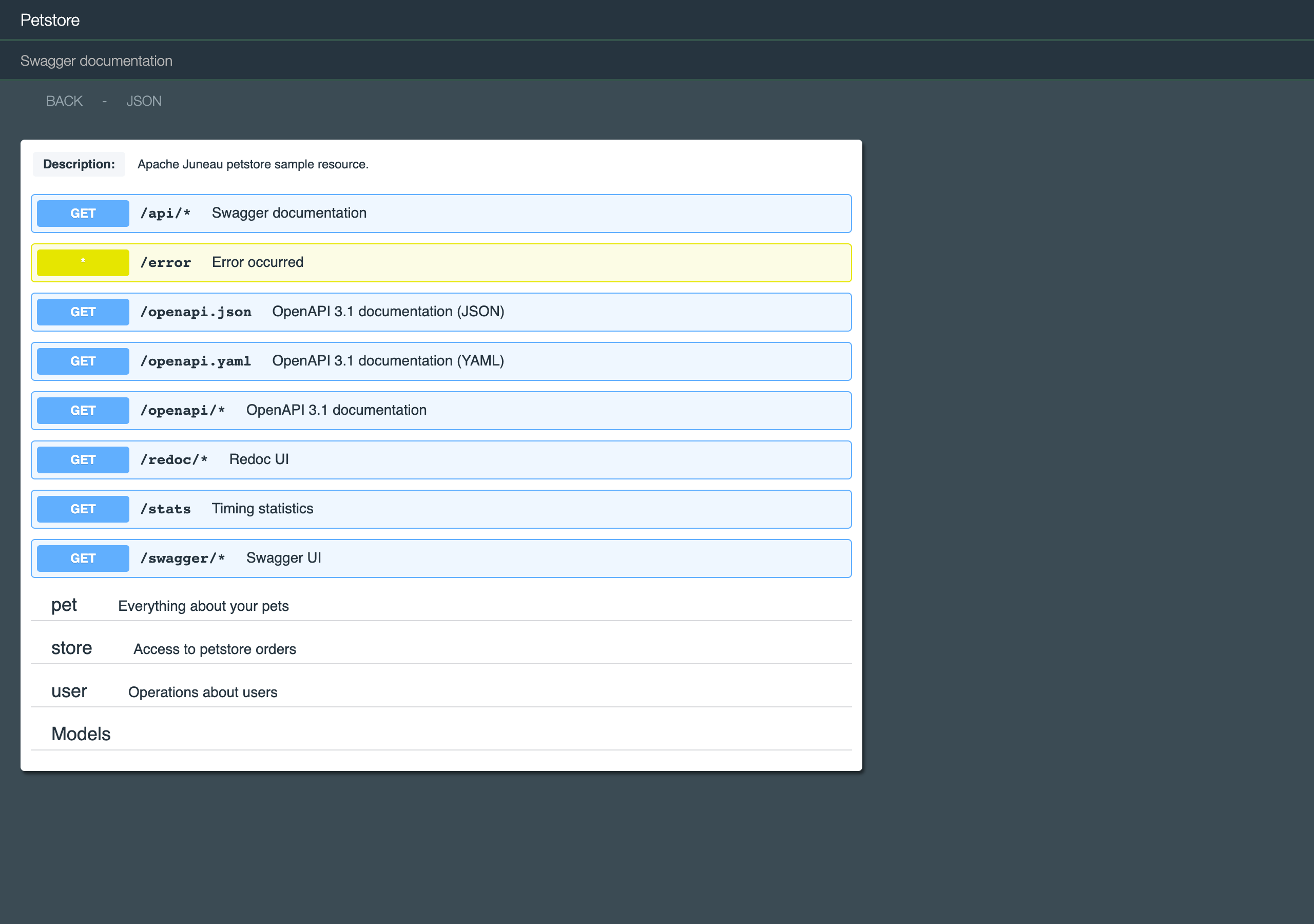
Task: Click the GET badge for /swagger/*
Action: (83, 558)
